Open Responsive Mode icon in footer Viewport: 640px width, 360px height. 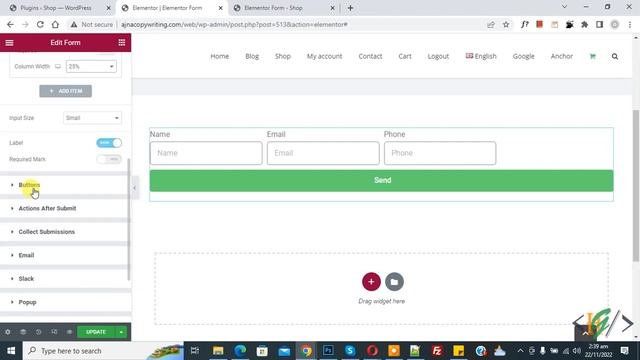pyautogui.click(x=54, y=332)
